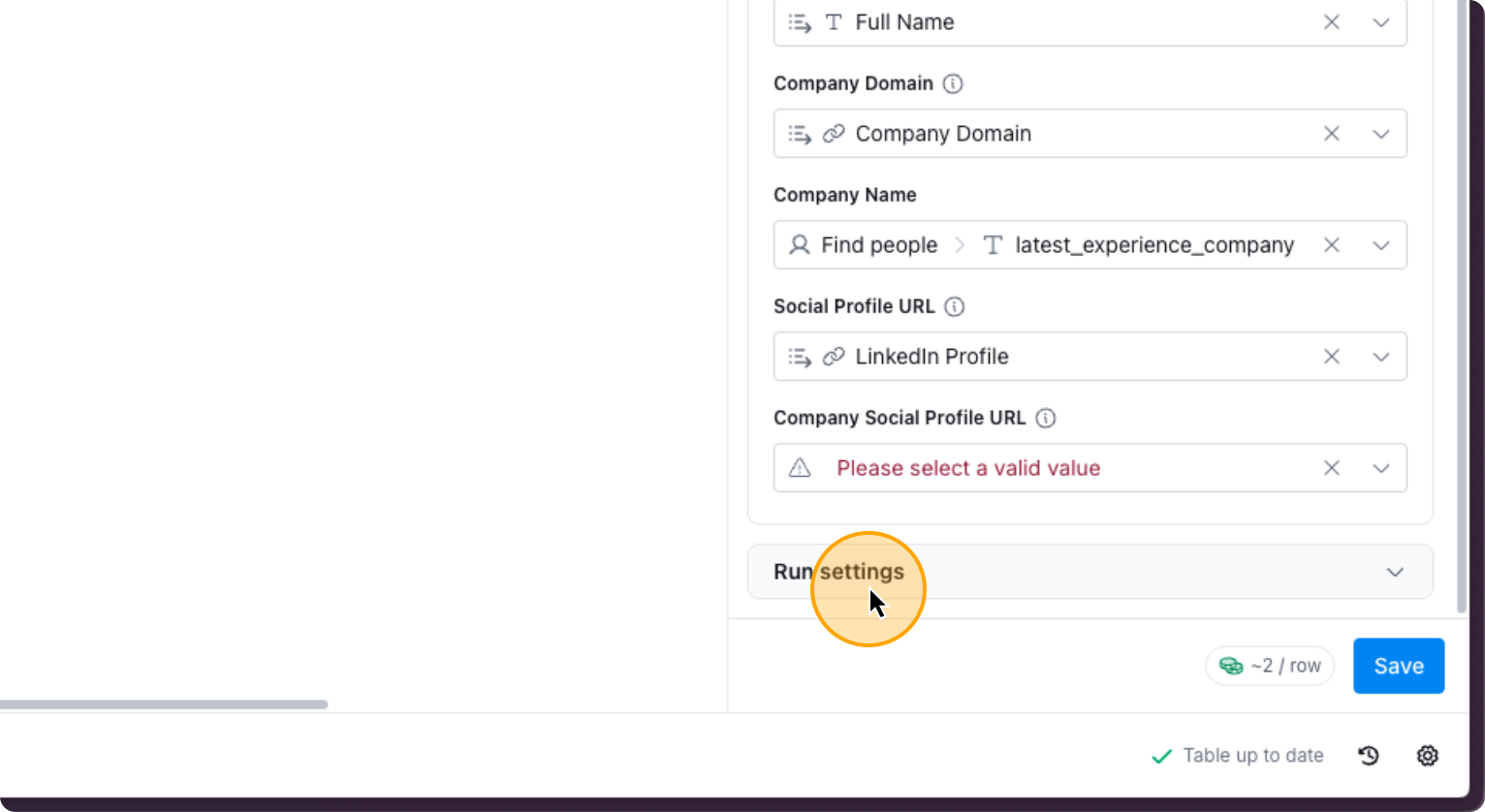Click the Social Profile URL info icon
This screenshot has height=812, width=1485.
pyautogui.click(x=955, y=306)
